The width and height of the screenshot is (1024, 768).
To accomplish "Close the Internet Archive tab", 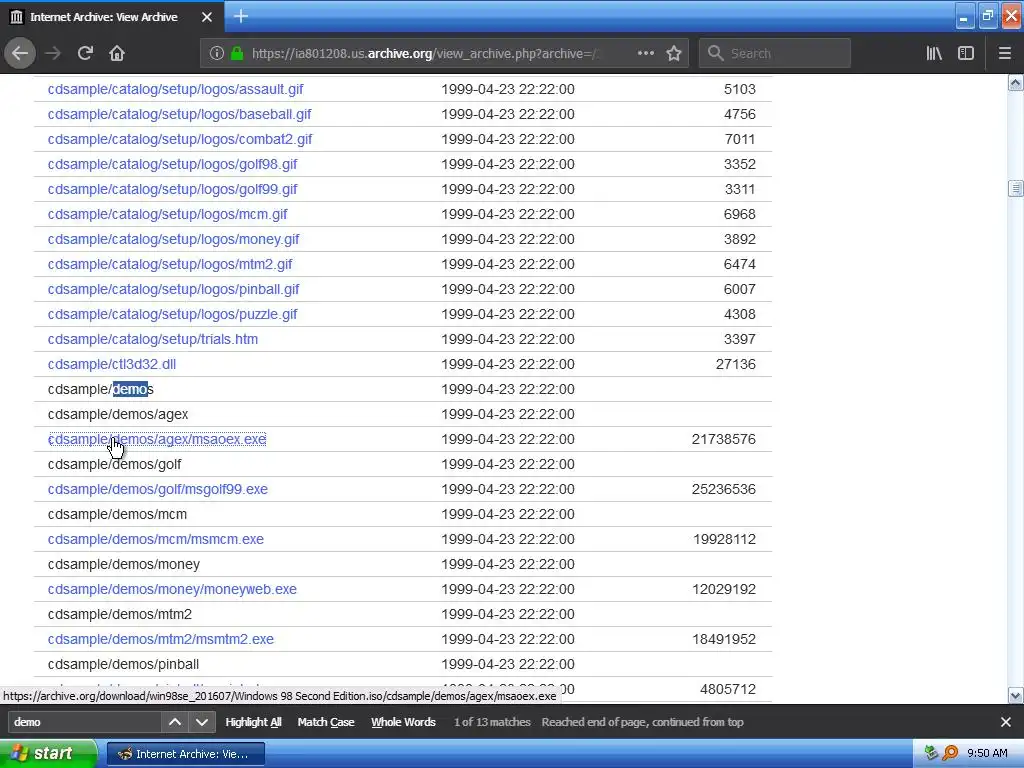I will point(206,17).
